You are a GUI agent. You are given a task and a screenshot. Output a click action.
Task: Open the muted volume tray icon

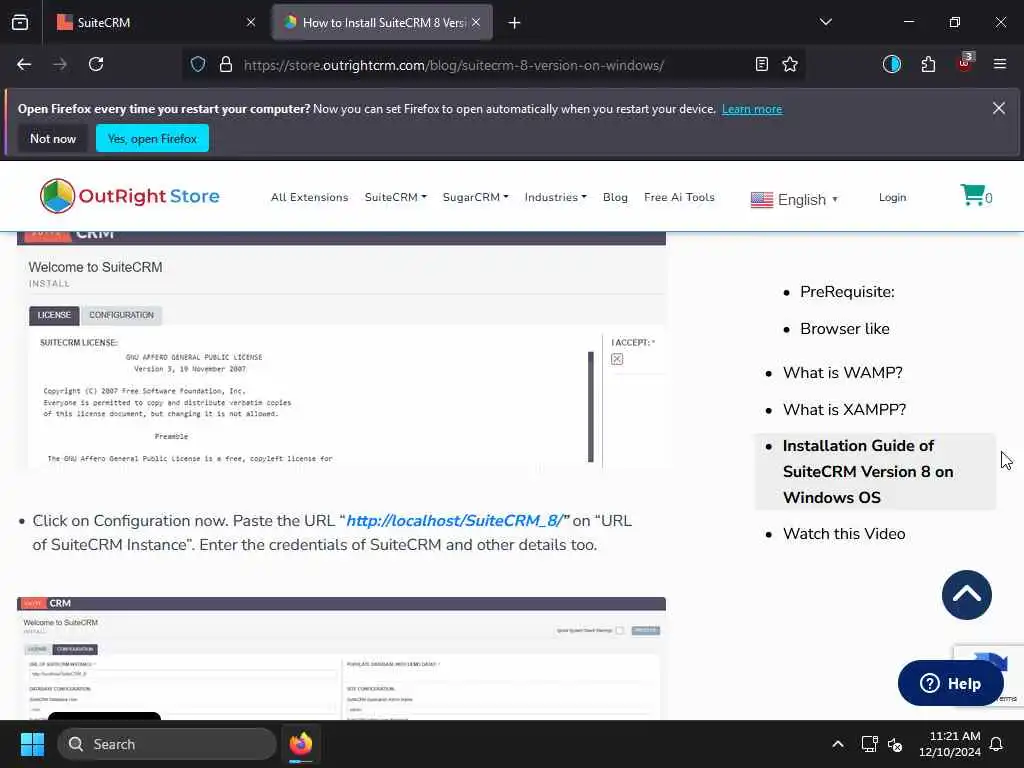[895, 744]
